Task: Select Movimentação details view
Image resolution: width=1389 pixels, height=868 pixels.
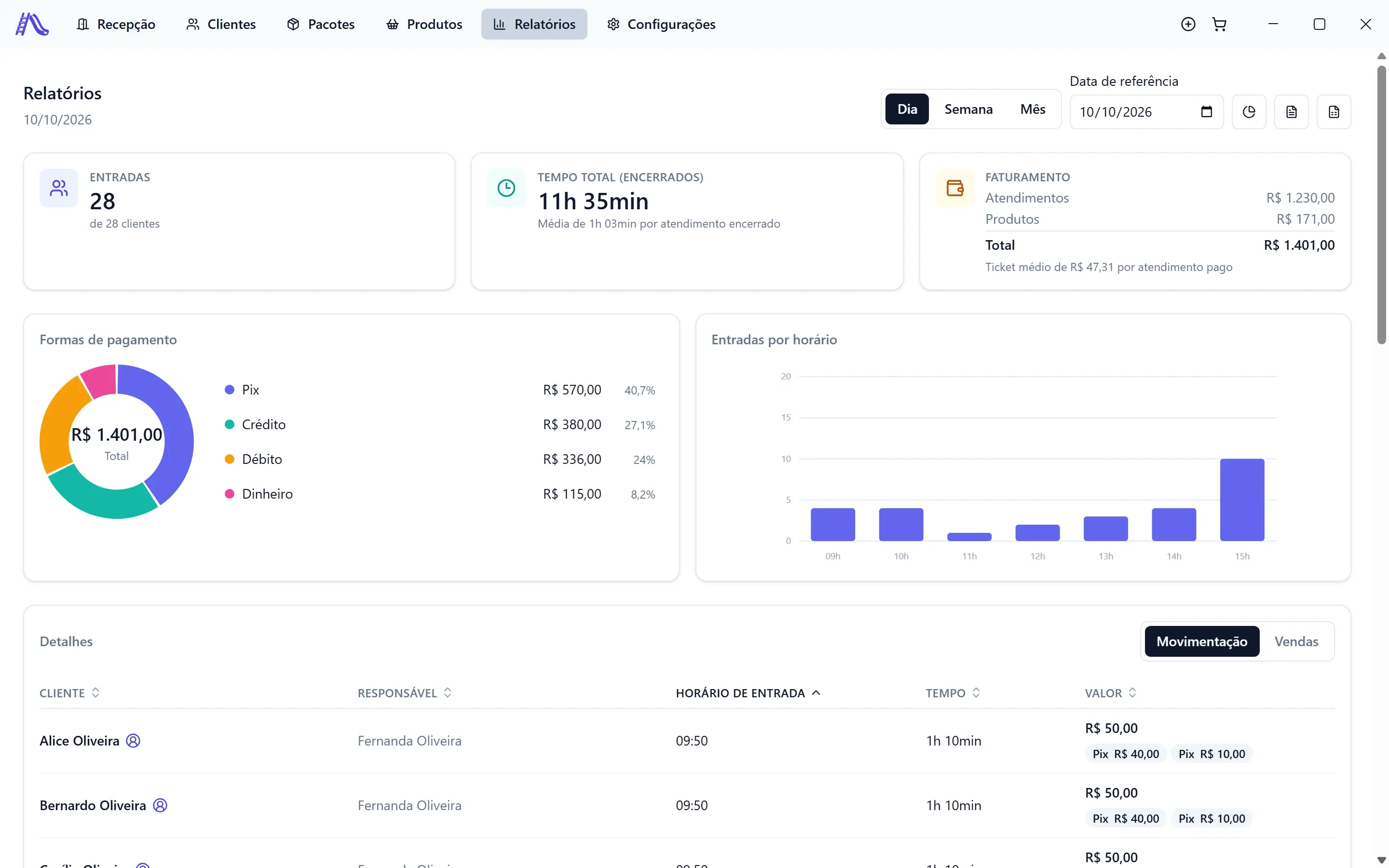Action: pyautogui.click(x=1202, y=641)
